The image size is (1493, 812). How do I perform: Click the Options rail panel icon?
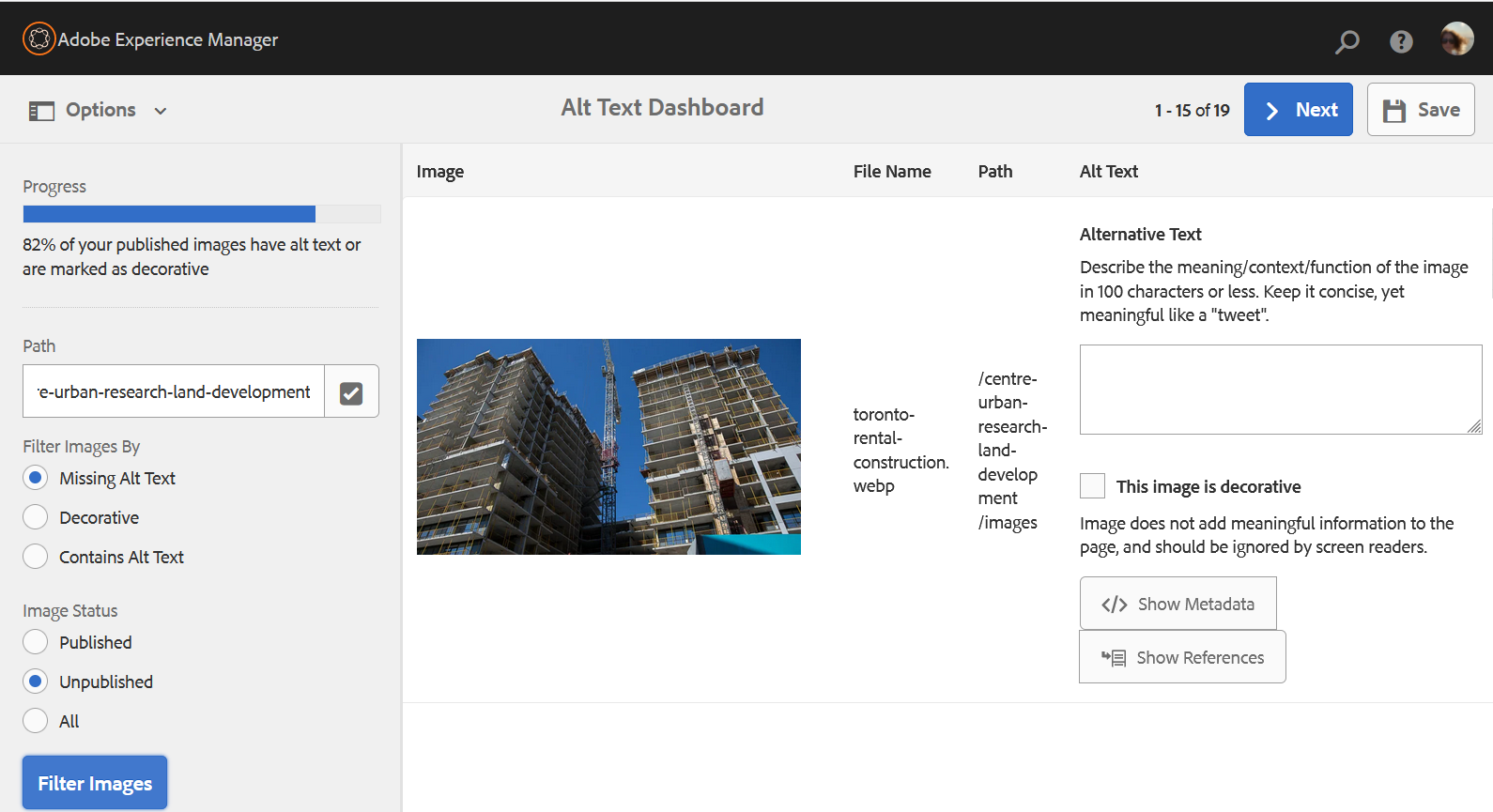click(41, 111)
